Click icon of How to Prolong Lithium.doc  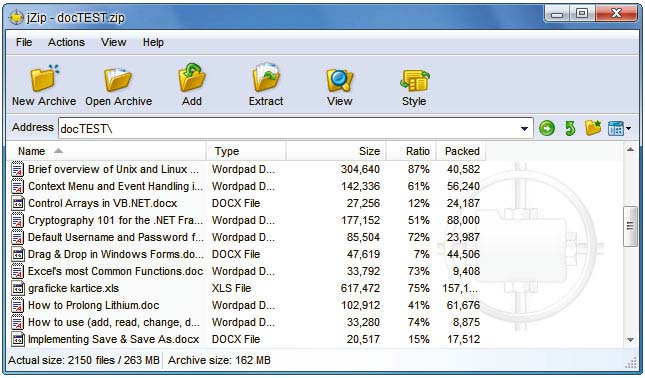17,305
